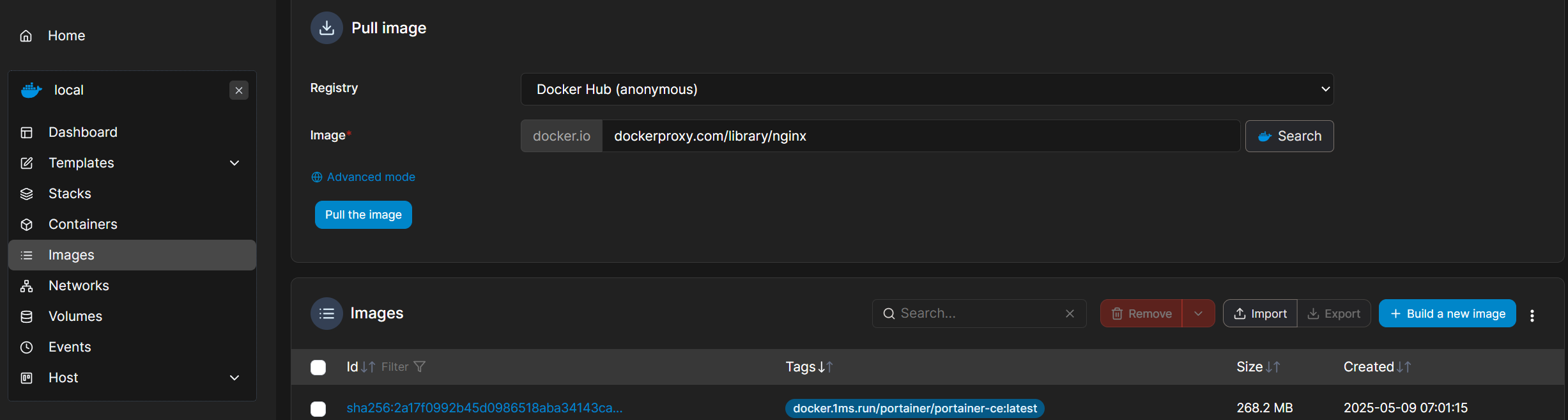Click Pull the image button
The height and width of the screenshot is (420, 1568).
pos(364,215)
